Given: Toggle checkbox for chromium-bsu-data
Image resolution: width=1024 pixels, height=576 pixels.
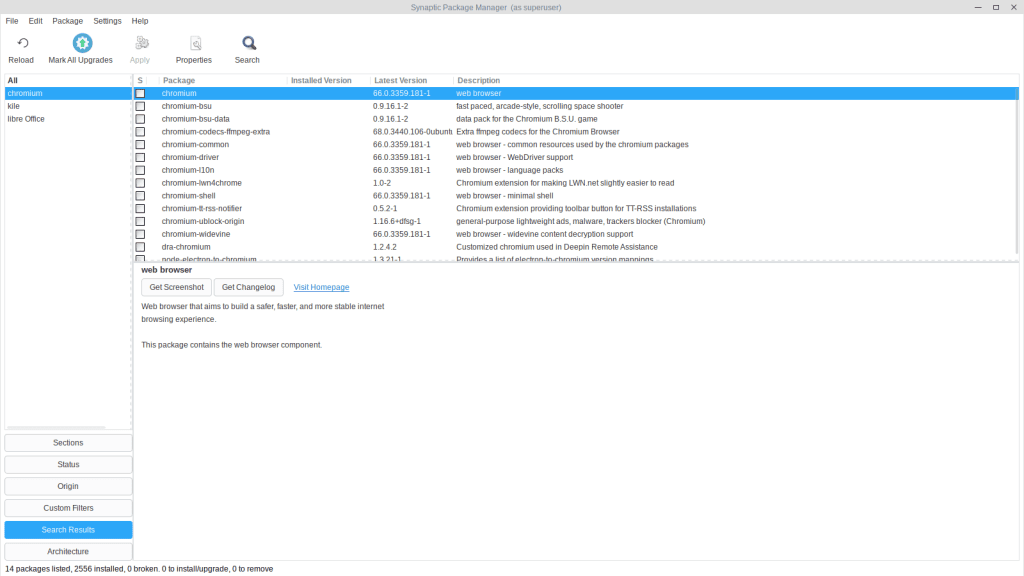Looking at the screenshot, I should pos(140,119).
